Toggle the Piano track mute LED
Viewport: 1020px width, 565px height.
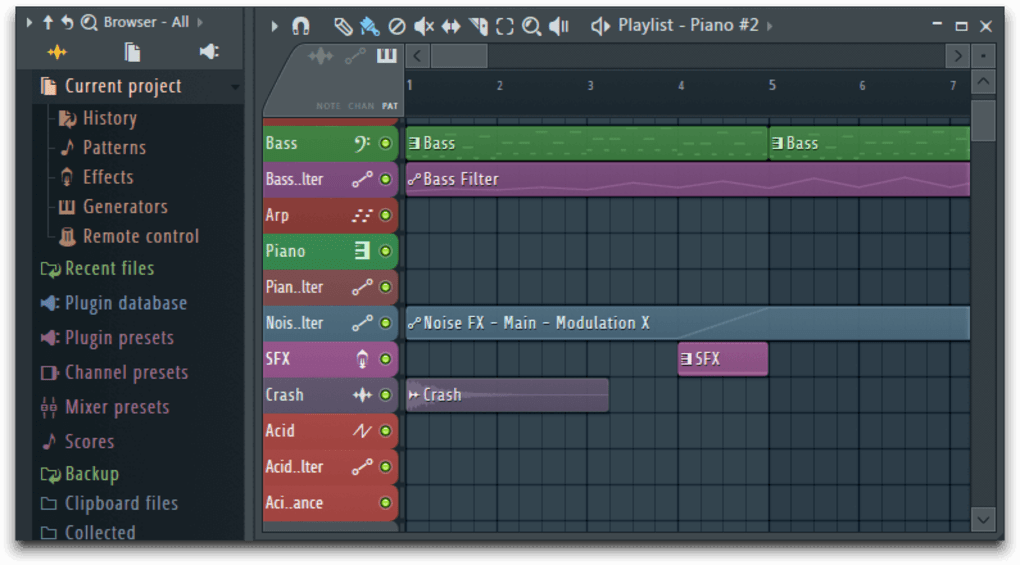[x=385, y=251]
